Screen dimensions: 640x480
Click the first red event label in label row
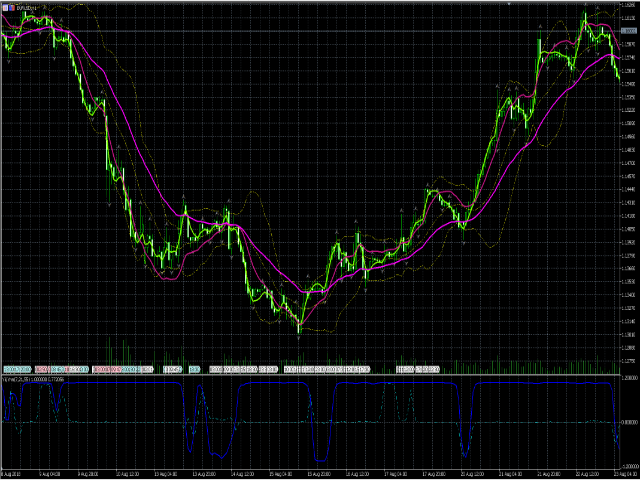click(43, 369)
